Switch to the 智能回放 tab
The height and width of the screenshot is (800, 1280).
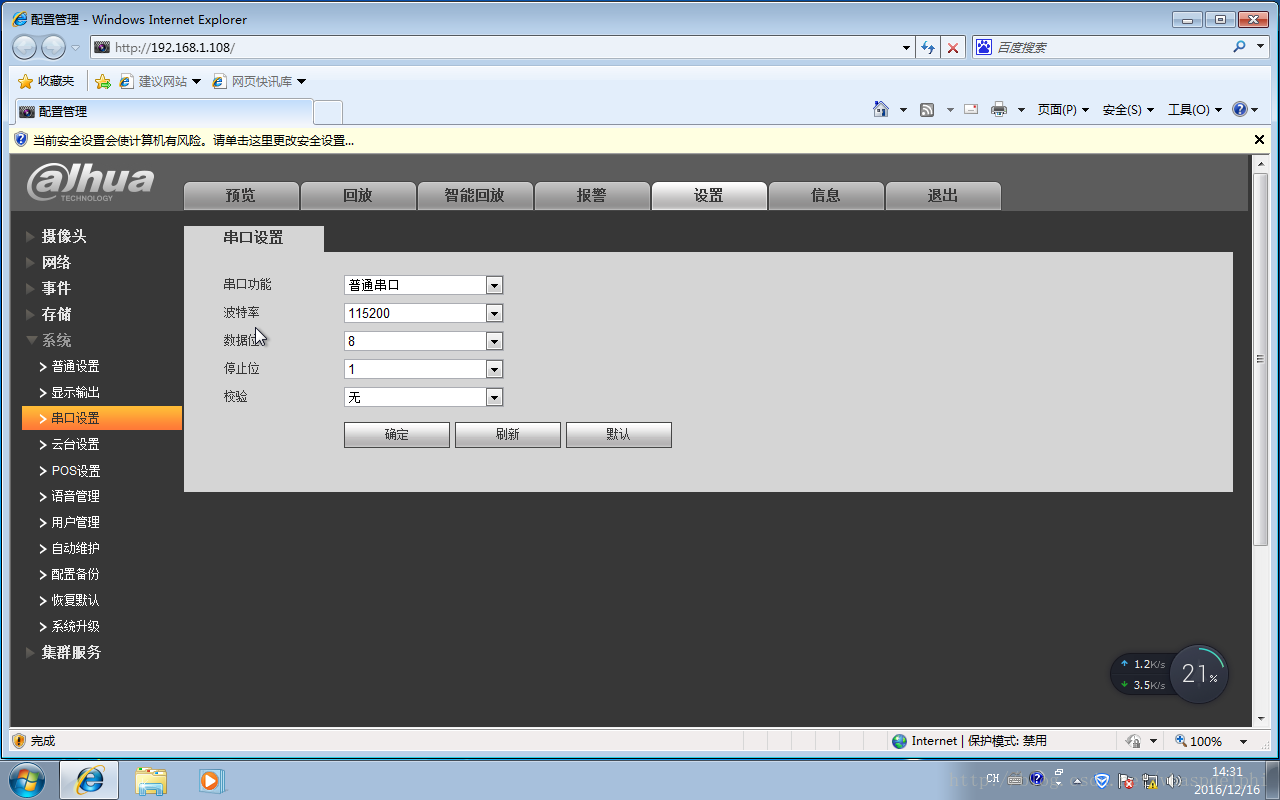click(475, 195)
